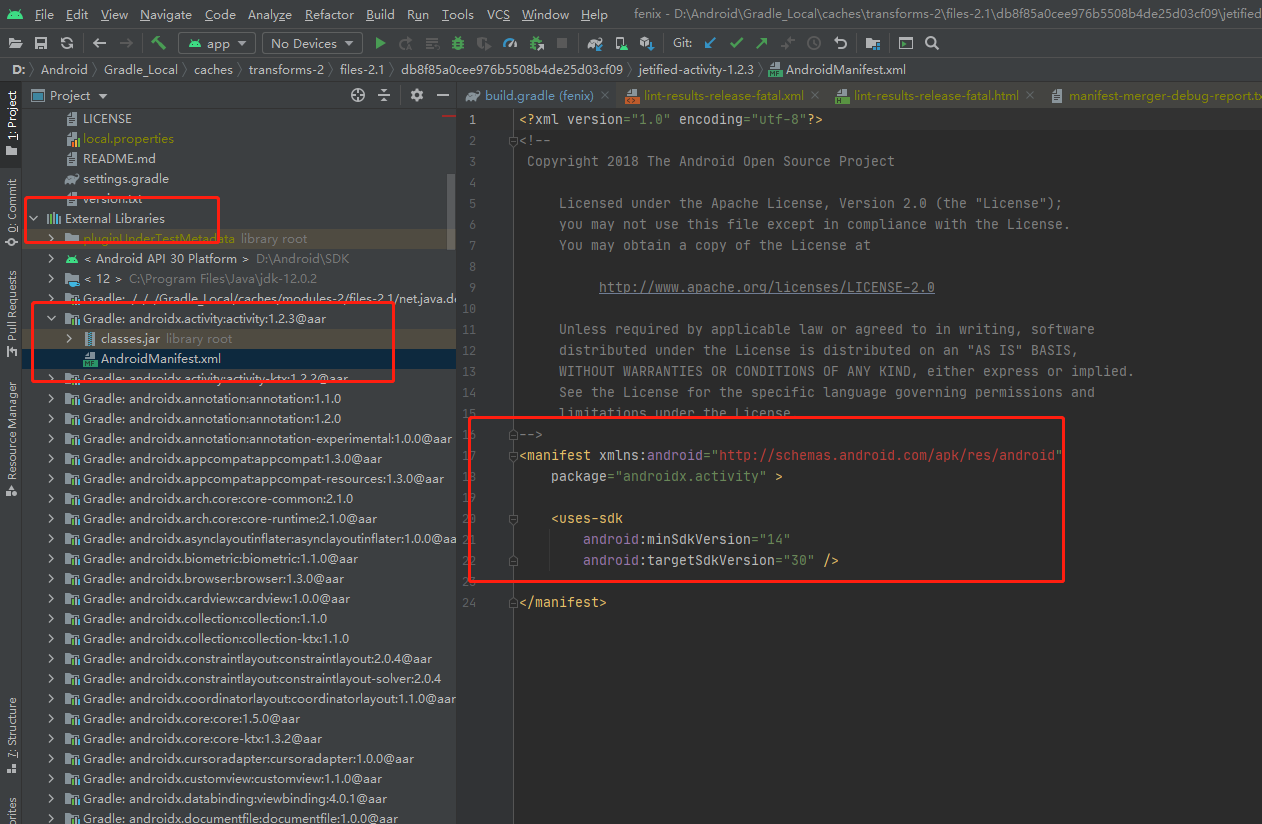
Task: Close the lint-results-release-fatal.xml tab
Action: (816, 95)
